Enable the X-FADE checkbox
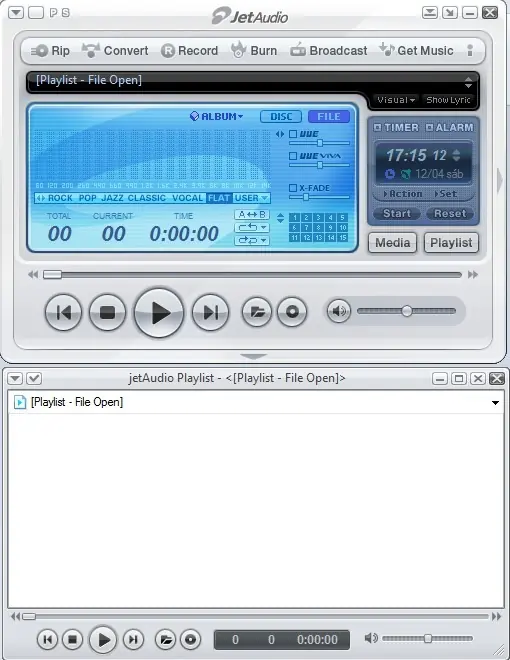This screenshot has height=660, width=510. pos(293,188)
